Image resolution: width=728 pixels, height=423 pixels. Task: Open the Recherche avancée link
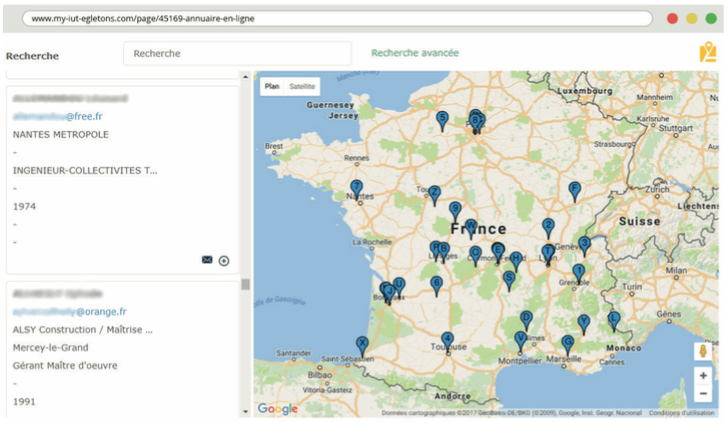coord(415,53)
